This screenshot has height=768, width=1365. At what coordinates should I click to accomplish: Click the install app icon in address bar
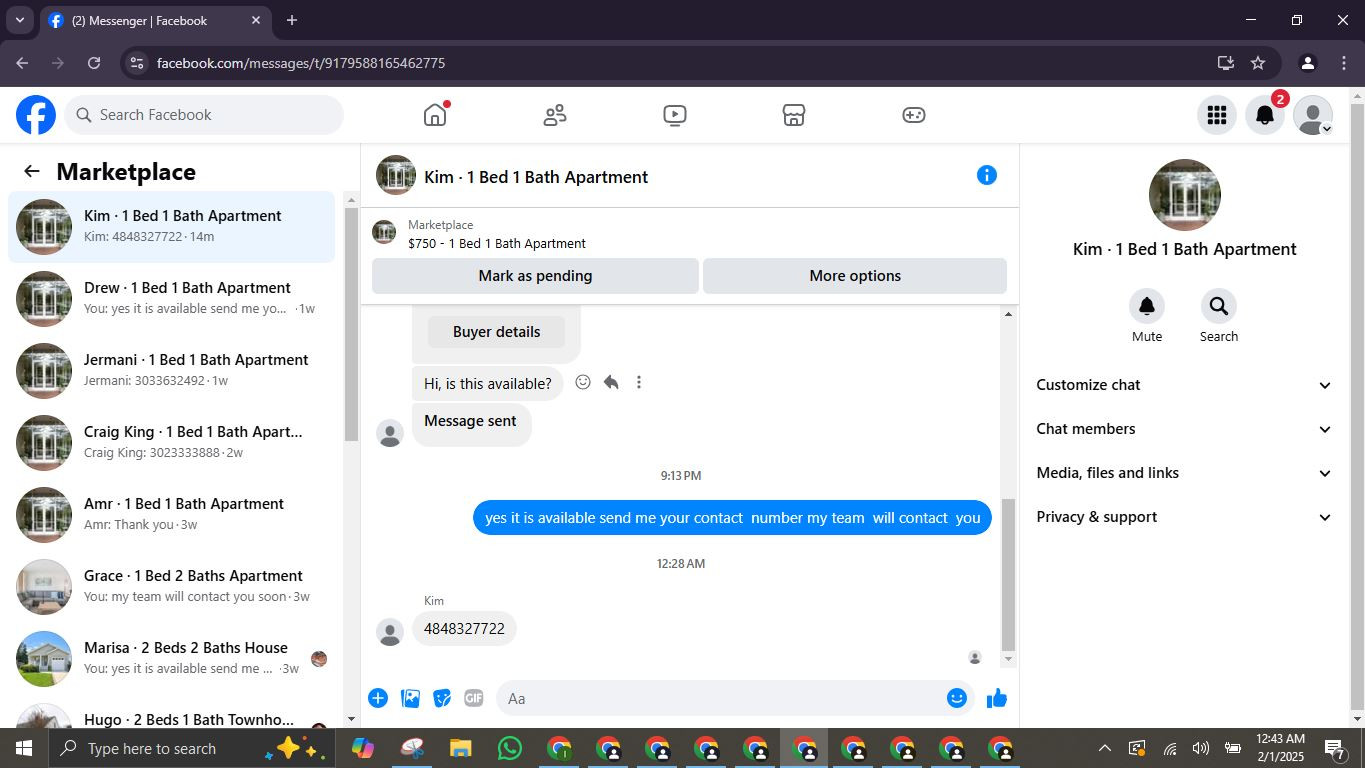[x=1226, y=63]
